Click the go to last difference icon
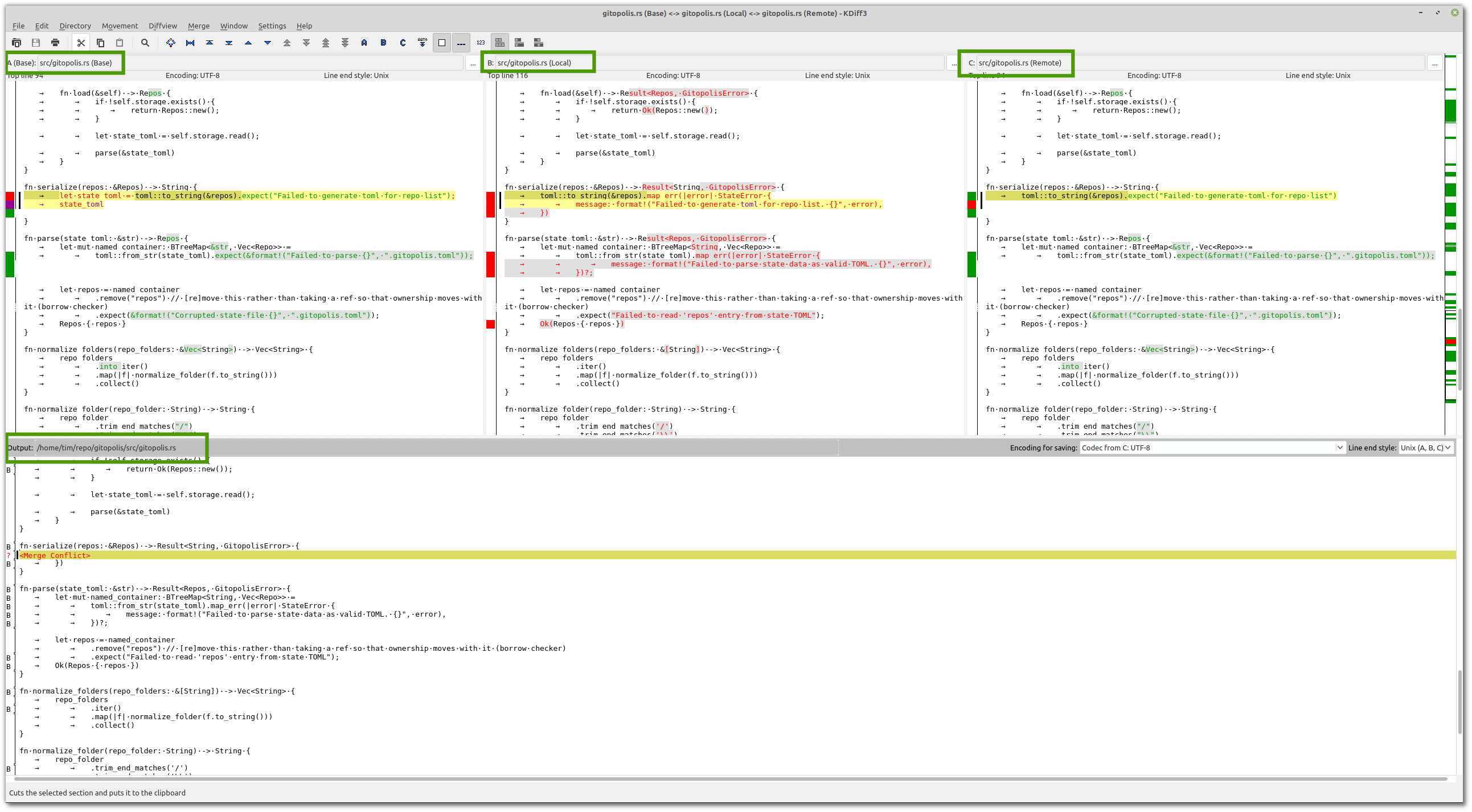Screen dimensions: 1472x812 [x=229, y=42]
